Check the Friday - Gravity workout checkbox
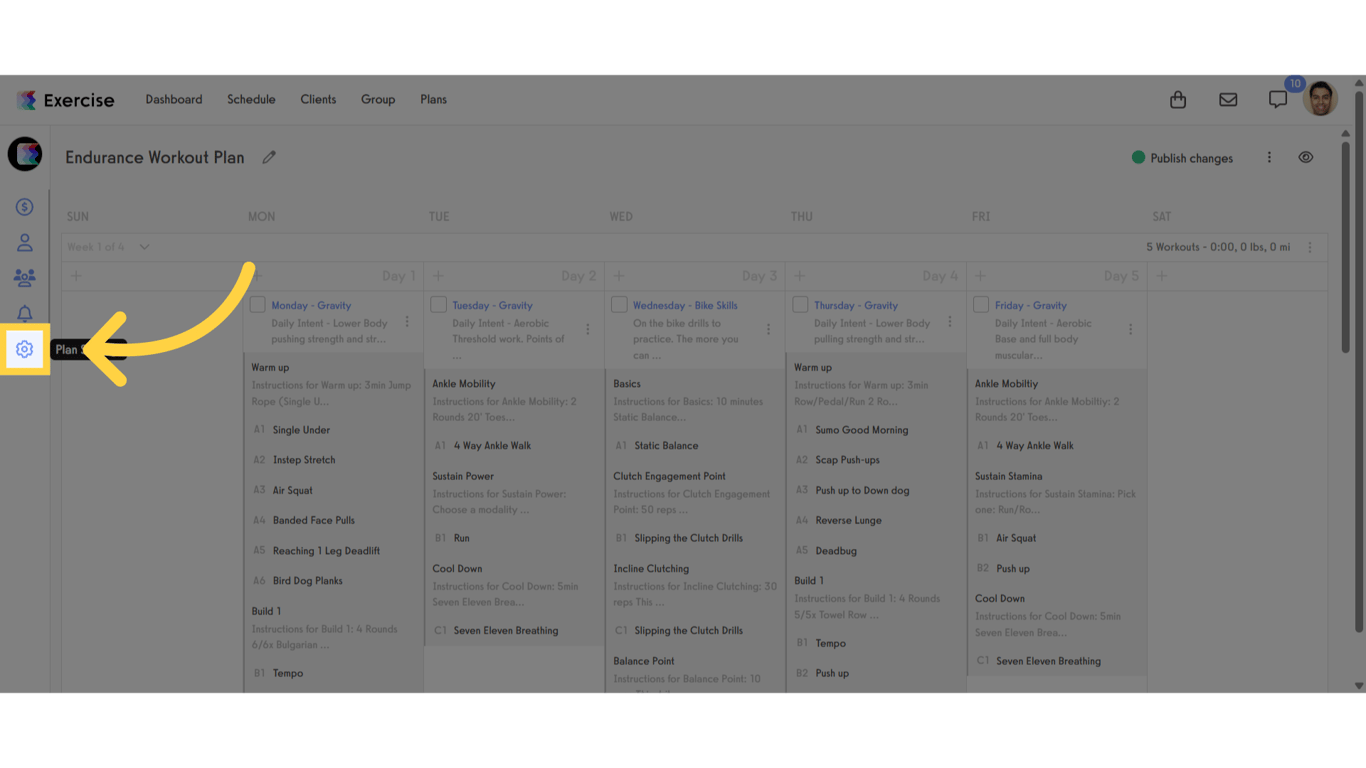Viewport: 1366px width, 768px height. click(981, 305)
